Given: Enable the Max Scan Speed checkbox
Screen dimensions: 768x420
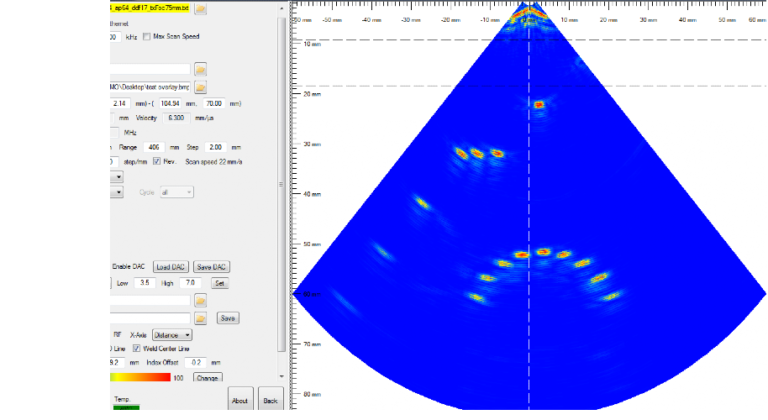Looking at the screenshot, I should point(147,37).
